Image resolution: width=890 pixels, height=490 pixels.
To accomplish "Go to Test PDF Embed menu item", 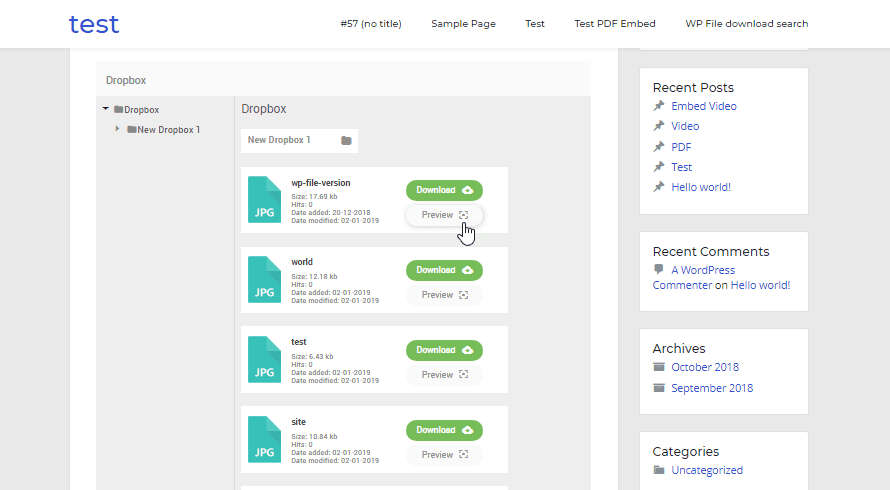I will tap(615, 24).
